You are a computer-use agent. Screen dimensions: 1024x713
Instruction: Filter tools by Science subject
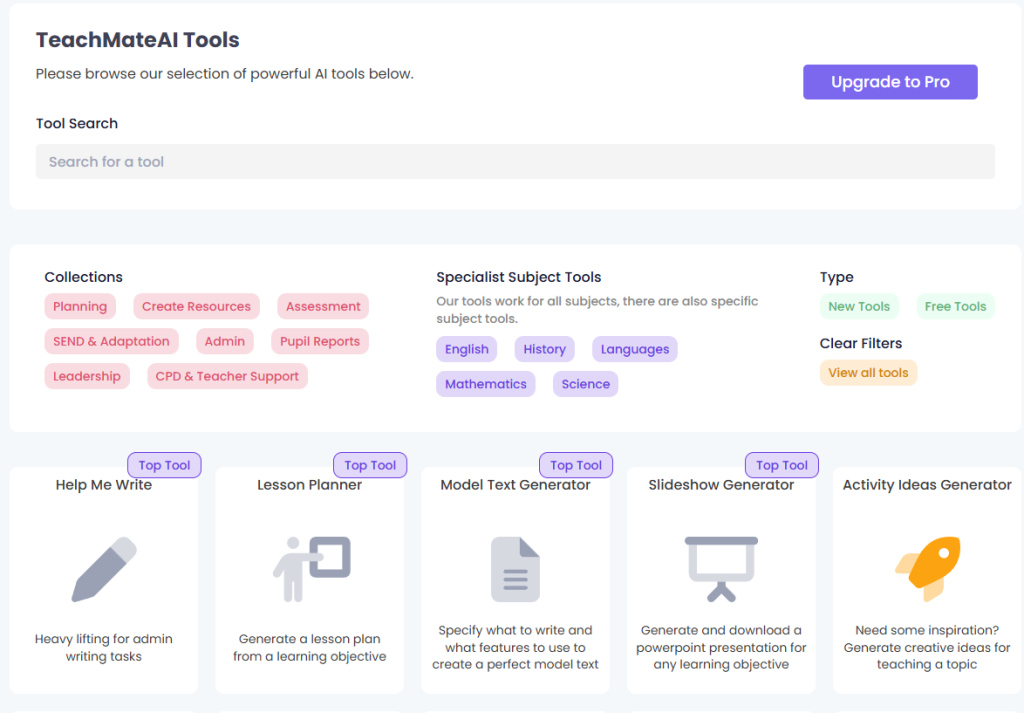[585, 383]
